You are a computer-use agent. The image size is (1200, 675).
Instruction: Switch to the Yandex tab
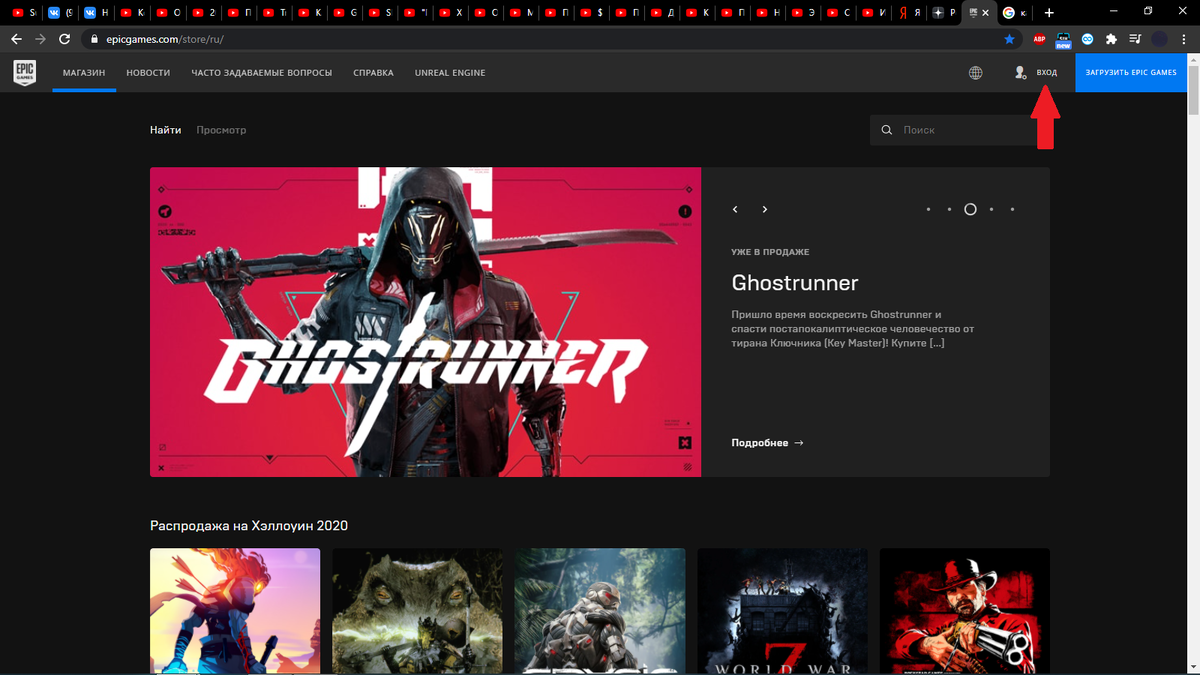909,13
